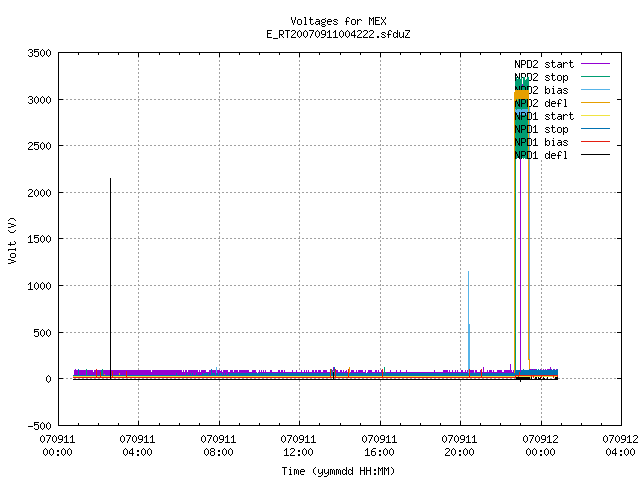Click the 2500 y-axis tick label

pos(40,146)
